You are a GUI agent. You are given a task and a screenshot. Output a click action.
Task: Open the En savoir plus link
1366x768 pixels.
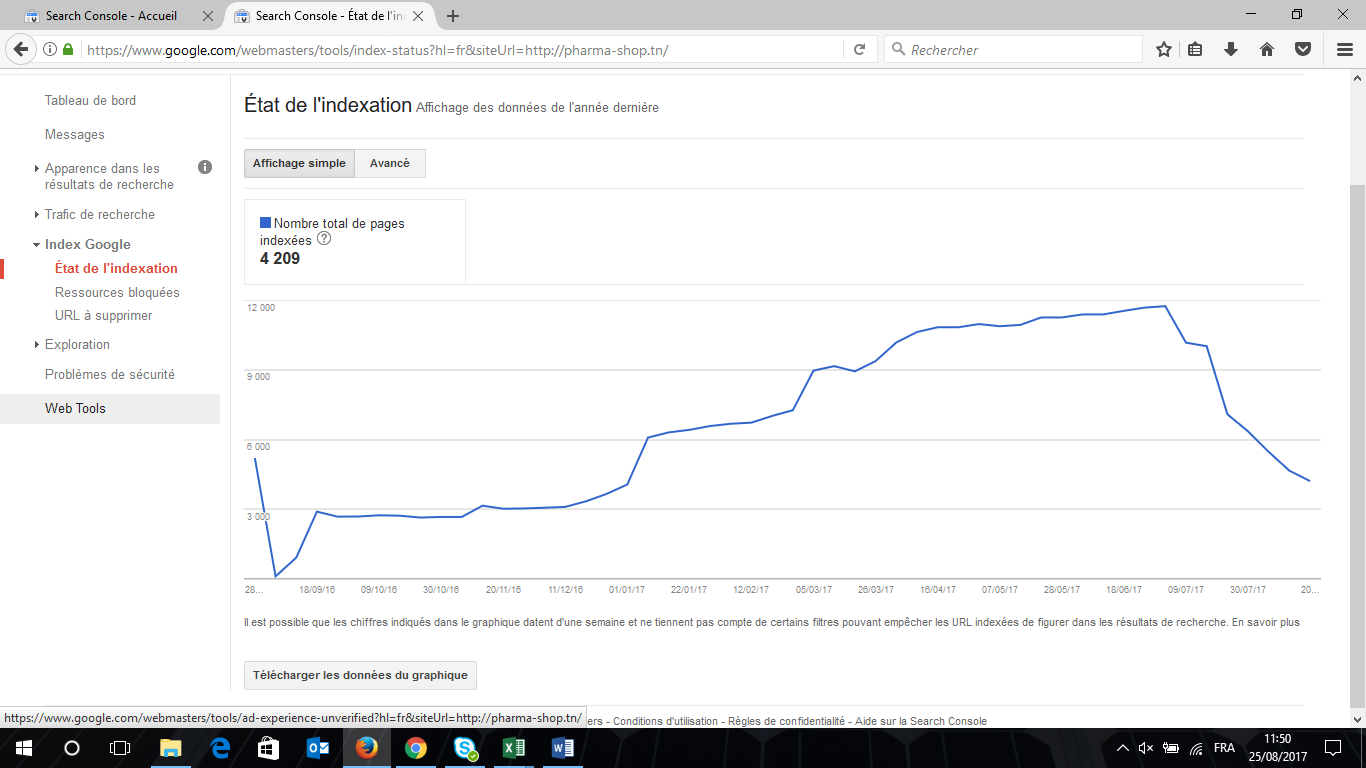(1265, 622)
